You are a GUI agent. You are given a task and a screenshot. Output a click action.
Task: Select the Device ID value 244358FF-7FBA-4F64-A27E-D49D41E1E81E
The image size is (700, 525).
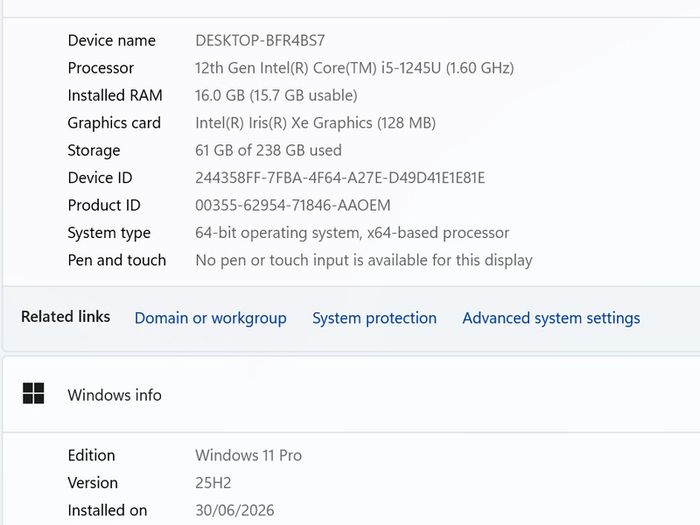(340, 178)
